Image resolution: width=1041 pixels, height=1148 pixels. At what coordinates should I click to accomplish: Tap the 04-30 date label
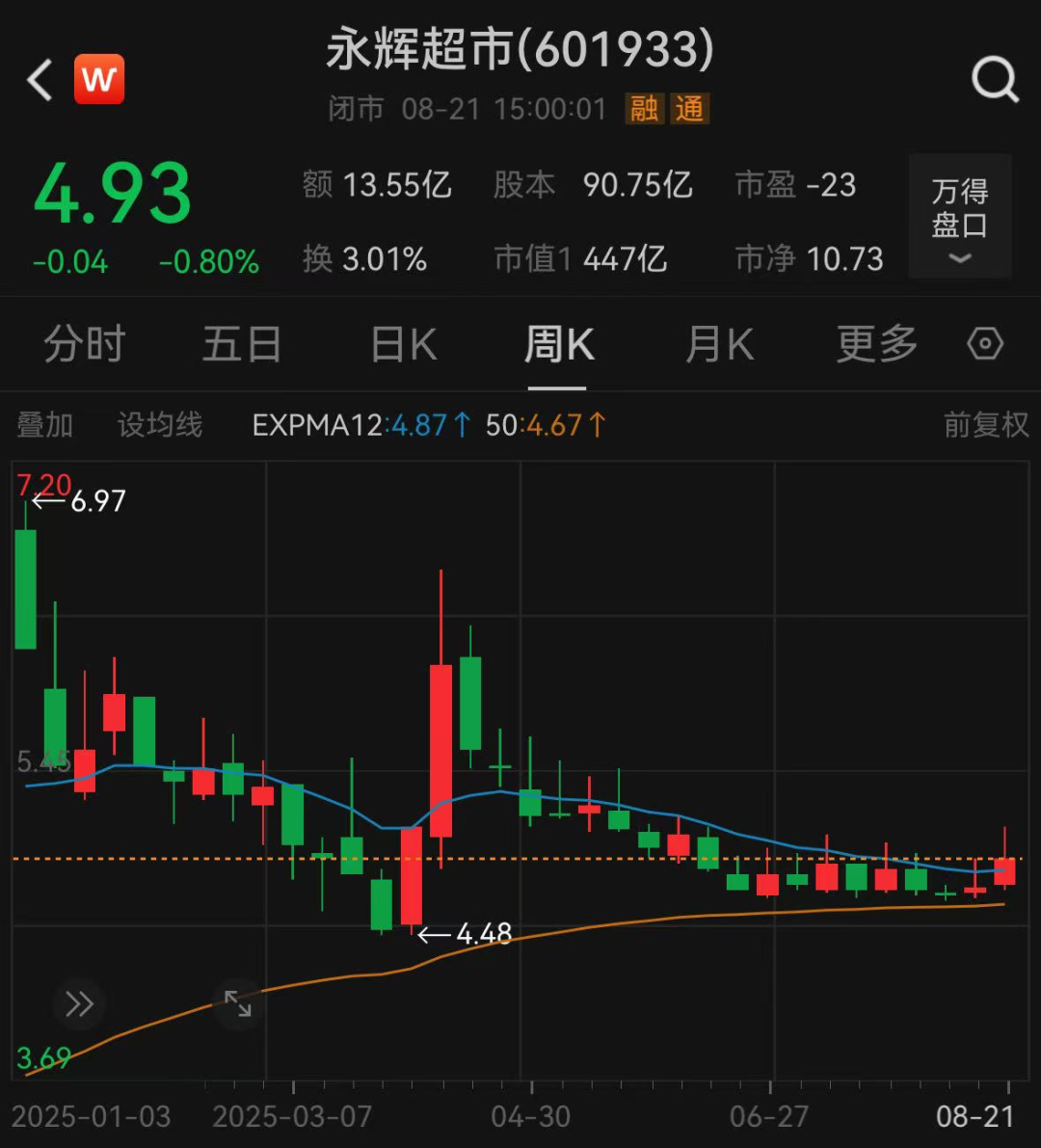point(531,1117)
